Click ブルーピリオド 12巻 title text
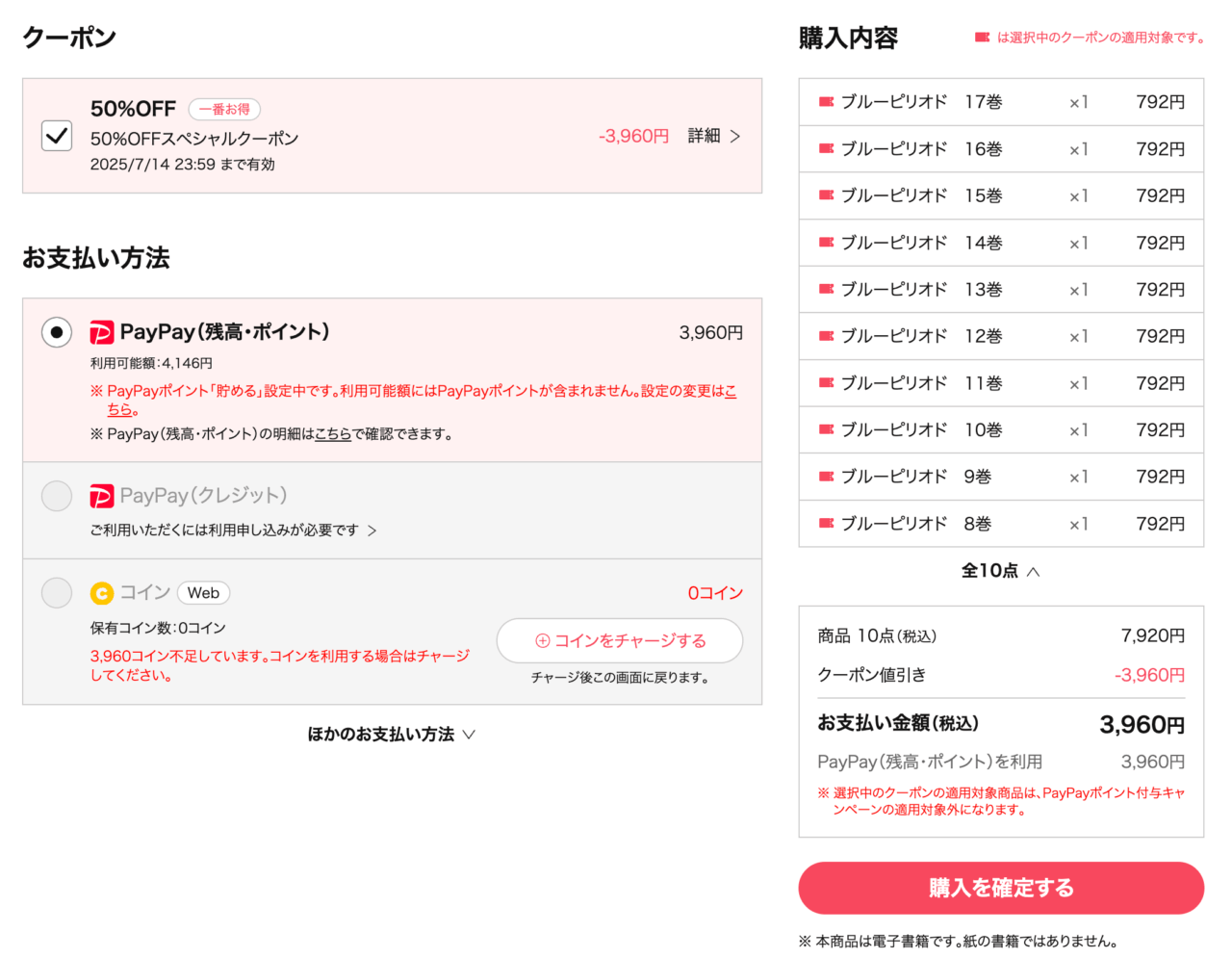This screenshot has height=958, width=1232. (x=922, y=336)
